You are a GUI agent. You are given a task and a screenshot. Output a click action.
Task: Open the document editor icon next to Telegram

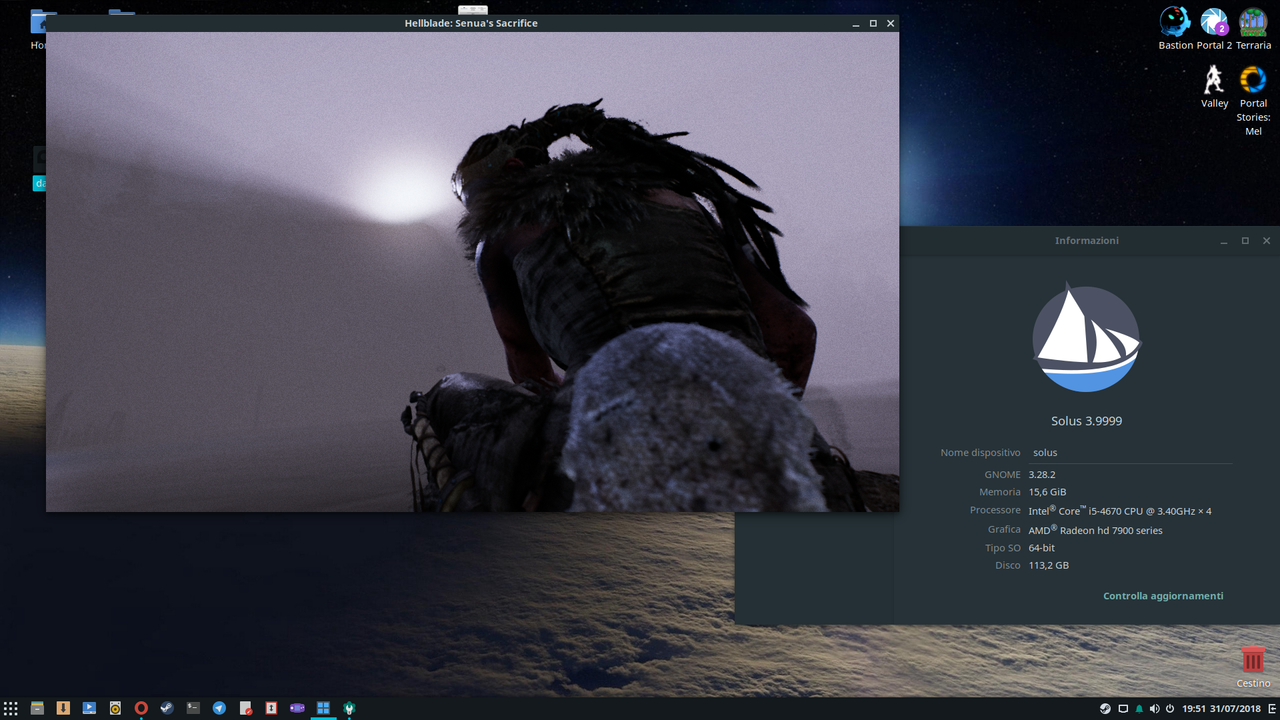(x=245, y=708)
